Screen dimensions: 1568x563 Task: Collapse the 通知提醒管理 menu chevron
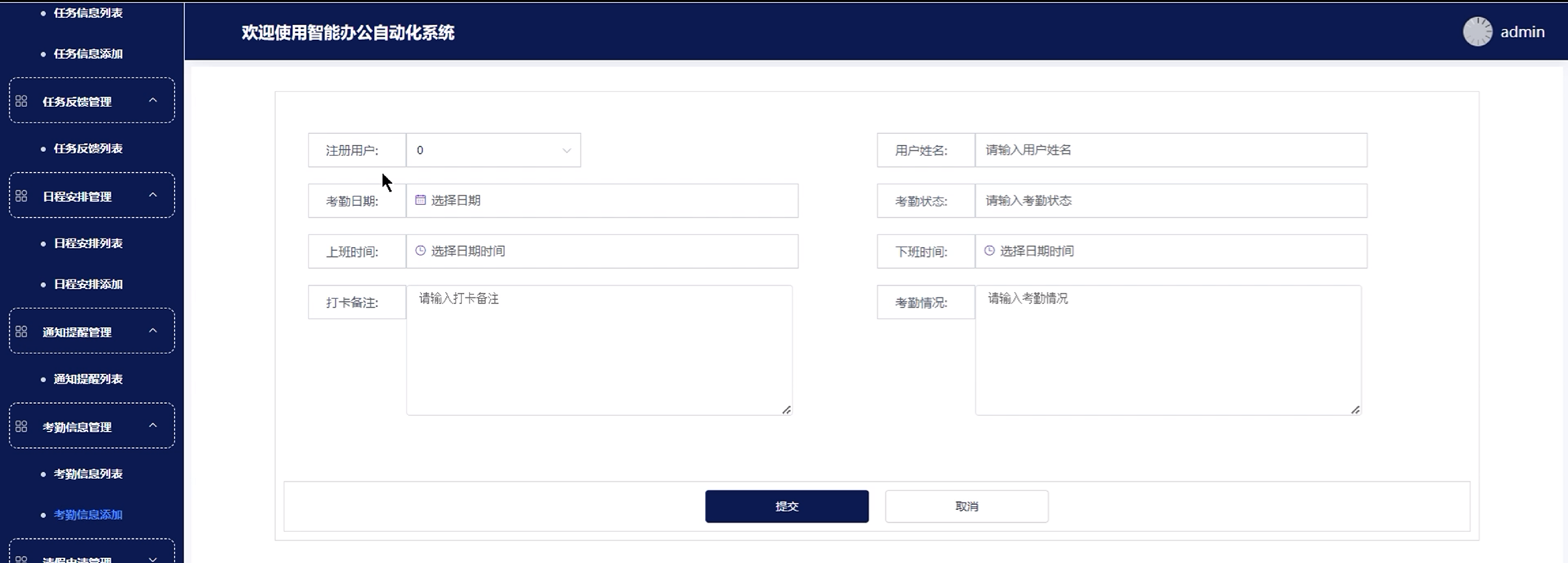153,331
